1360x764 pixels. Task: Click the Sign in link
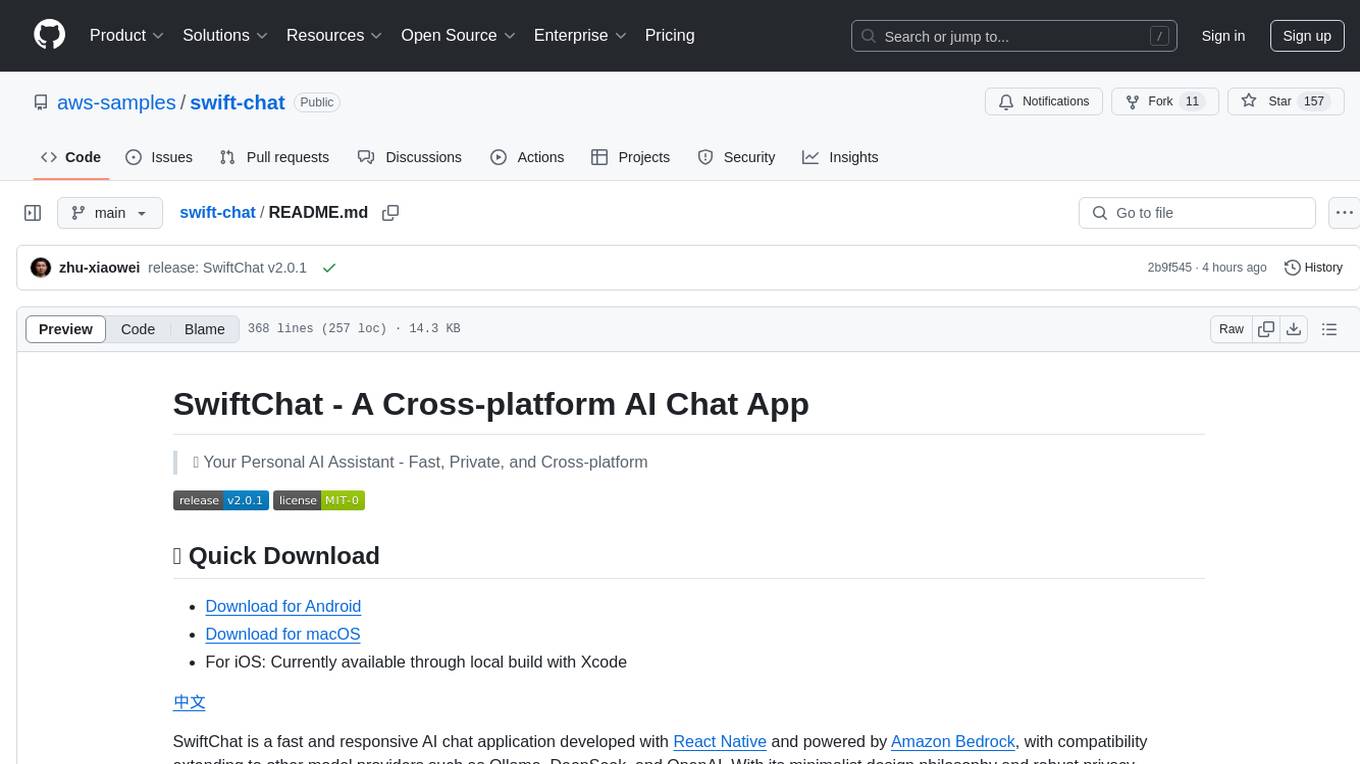click(x=1223, y=36)
